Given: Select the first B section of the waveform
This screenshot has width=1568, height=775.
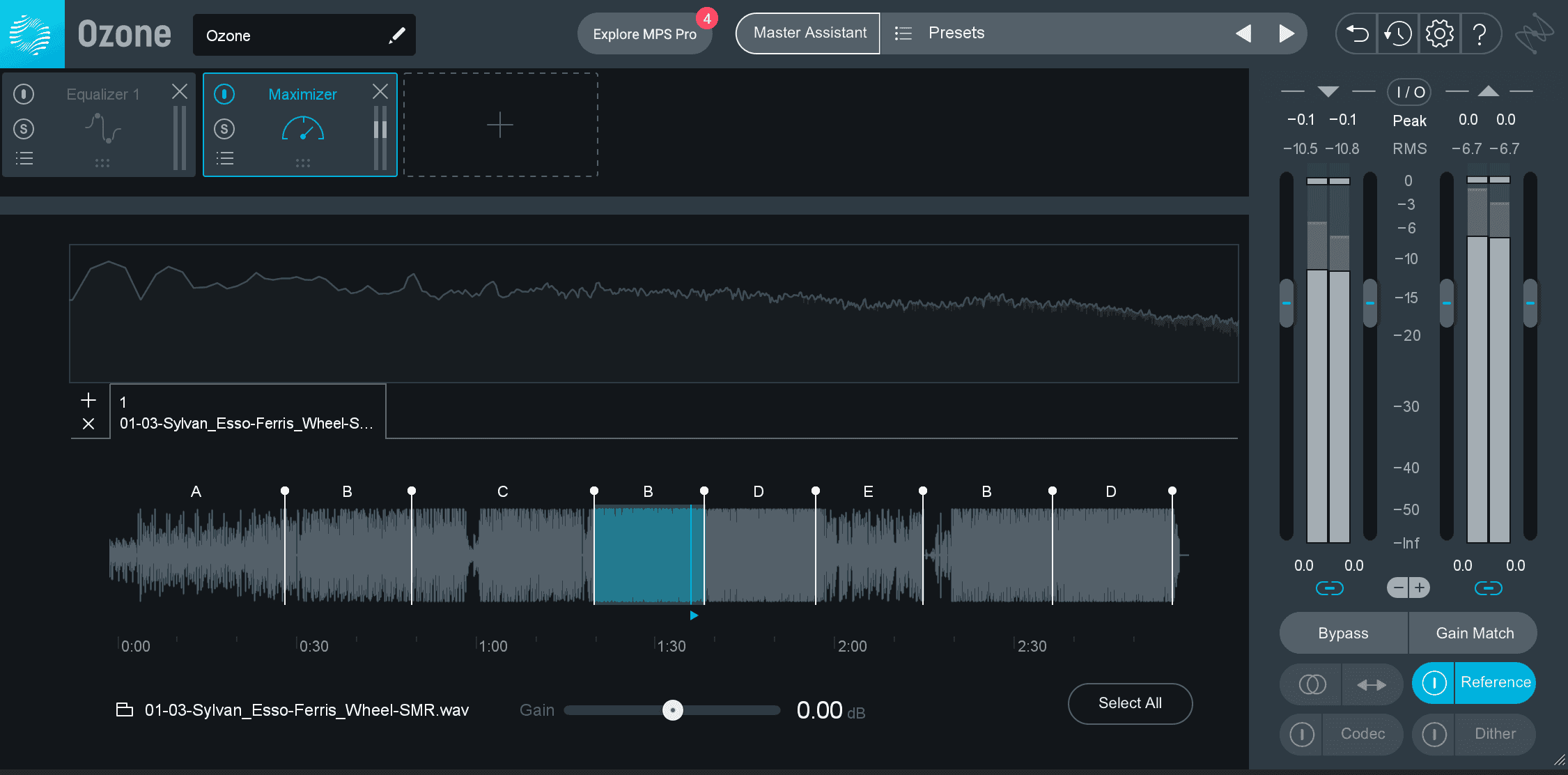Looking at the screenshot, I should click(348, 554).
